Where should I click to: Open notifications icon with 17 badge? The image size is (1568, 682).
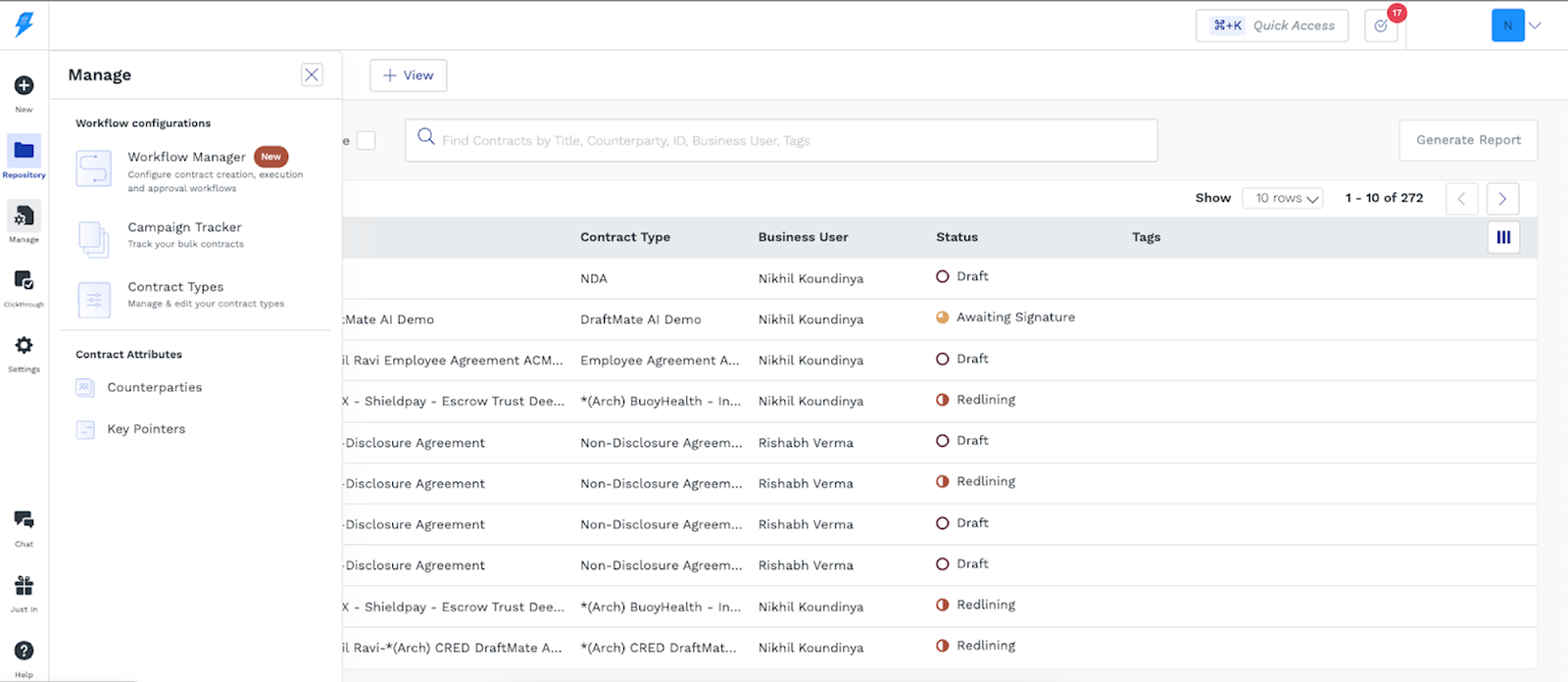1381,25
